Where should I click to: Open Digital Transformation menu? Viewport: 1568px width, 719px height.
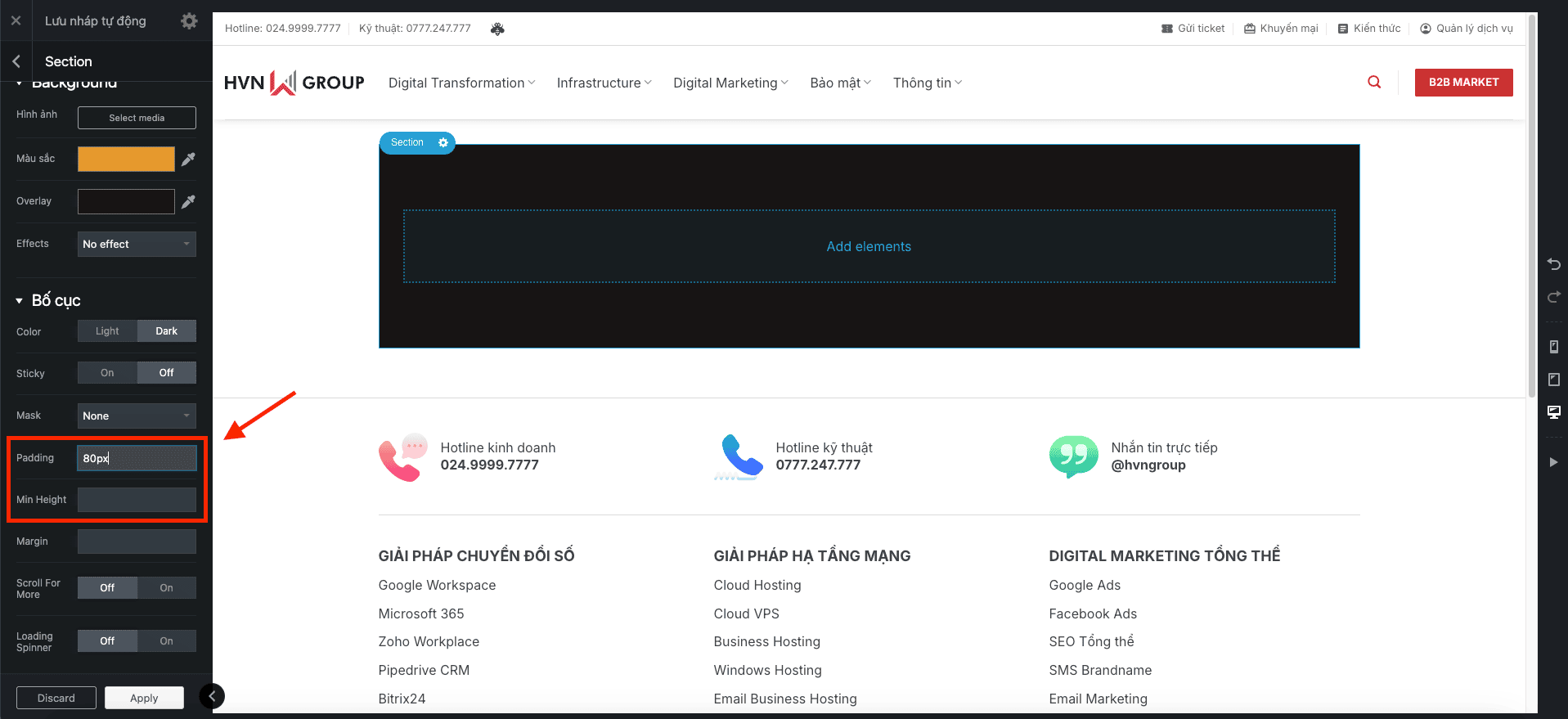pyautogui.click(x=461, y=83)
